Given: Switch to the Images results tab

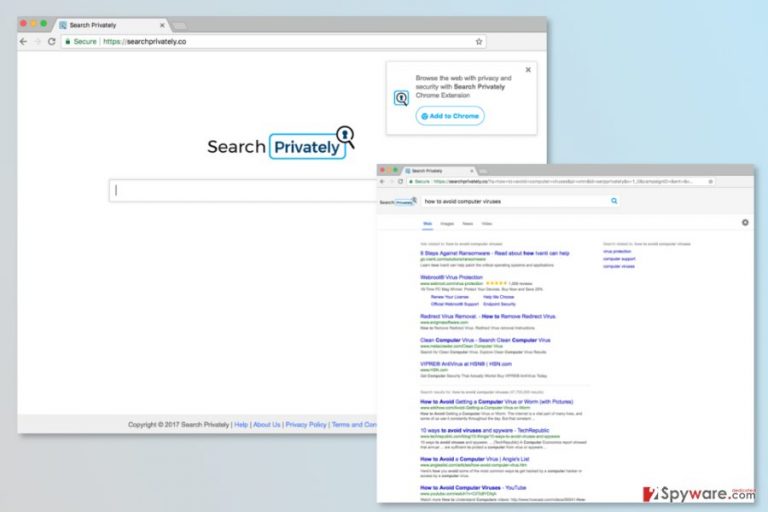Looking at the screenshot, I should (x=447, y=224).
